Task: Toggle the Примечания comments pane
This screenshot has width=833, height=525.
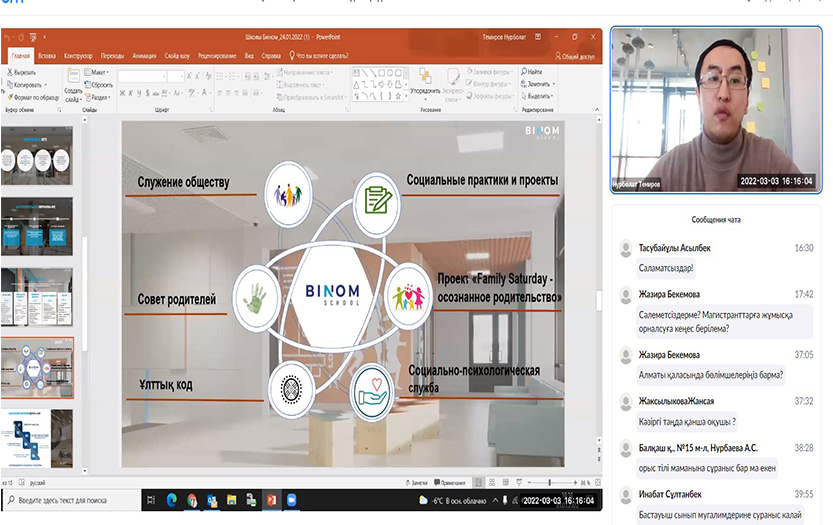Action: pyautogui.click(x=452, y=481)
